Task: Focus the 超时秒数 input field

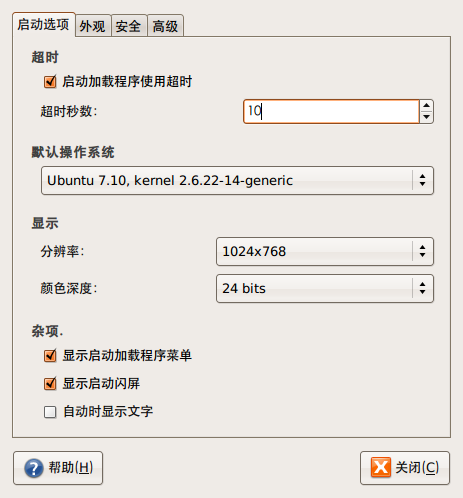Action: (x=331, y=111)
